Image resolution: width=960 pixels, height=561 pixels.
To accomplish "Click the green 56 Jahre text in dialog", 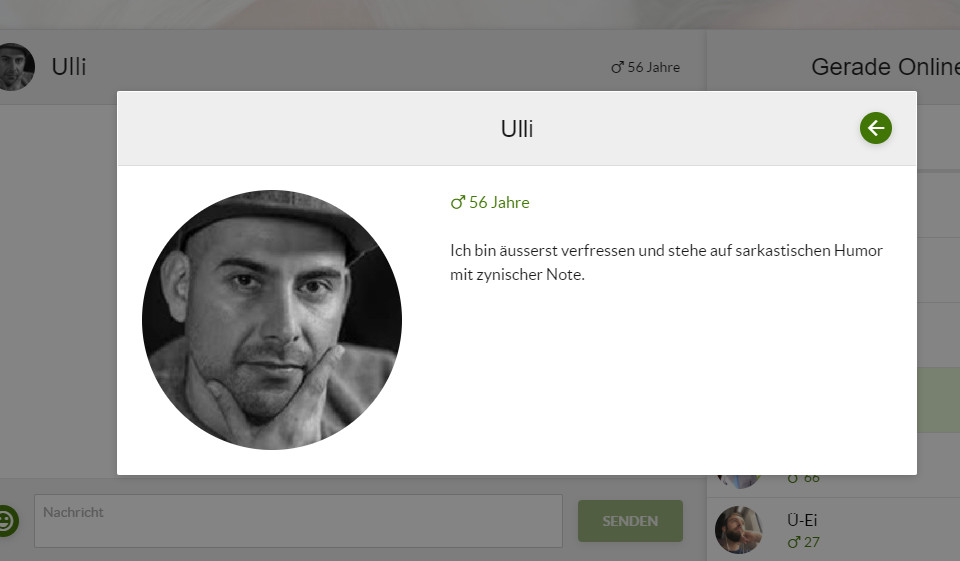I will 499,202.
